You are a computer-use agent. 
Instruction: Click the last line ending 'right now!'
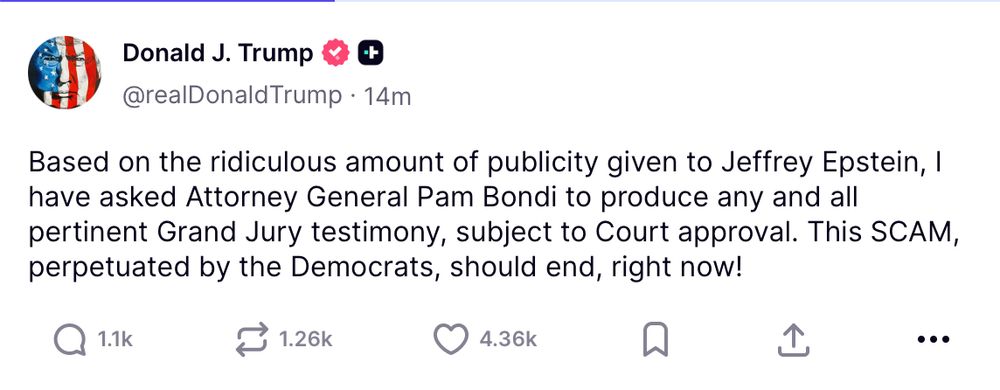point(386,268)
